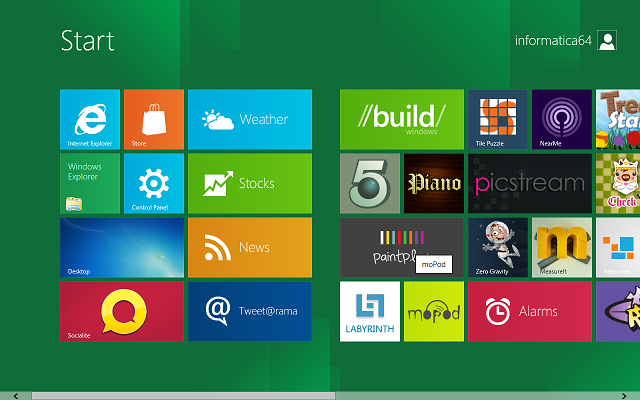Click the left scroll arrow
640x400 pixels.
(16, 396)
